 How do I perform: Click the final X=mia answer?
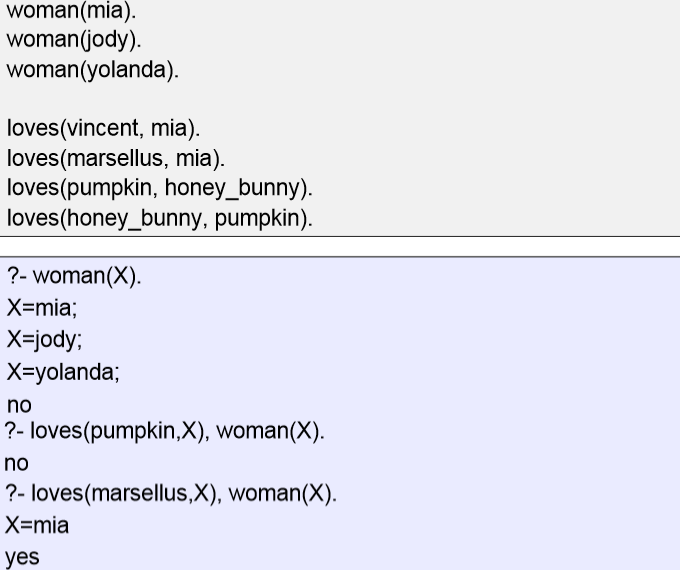tap(37, 526)
